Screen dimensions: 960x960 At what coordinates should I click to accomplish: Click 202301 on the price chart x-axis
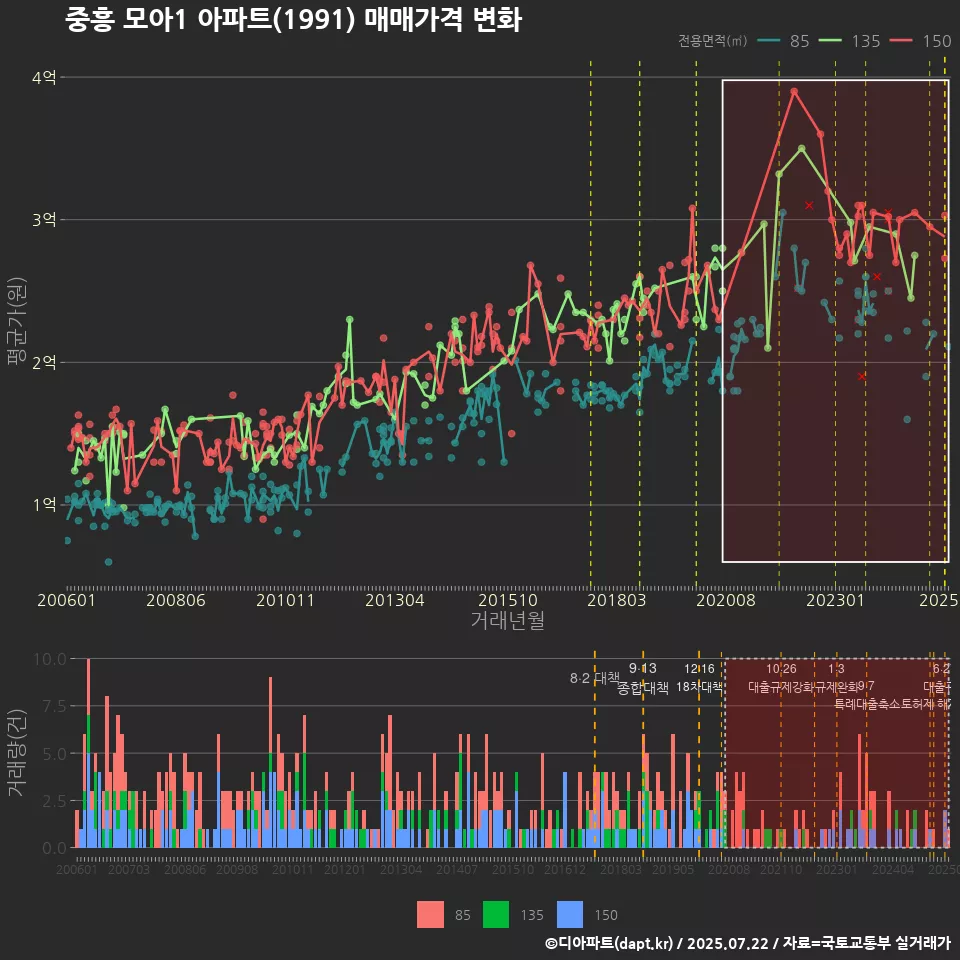(835, 600)
